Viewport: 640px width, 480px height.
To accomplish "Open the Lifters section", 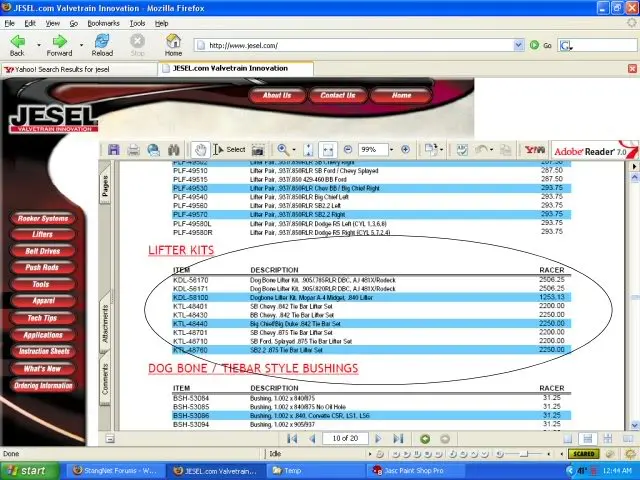I will tap(43, 234).
